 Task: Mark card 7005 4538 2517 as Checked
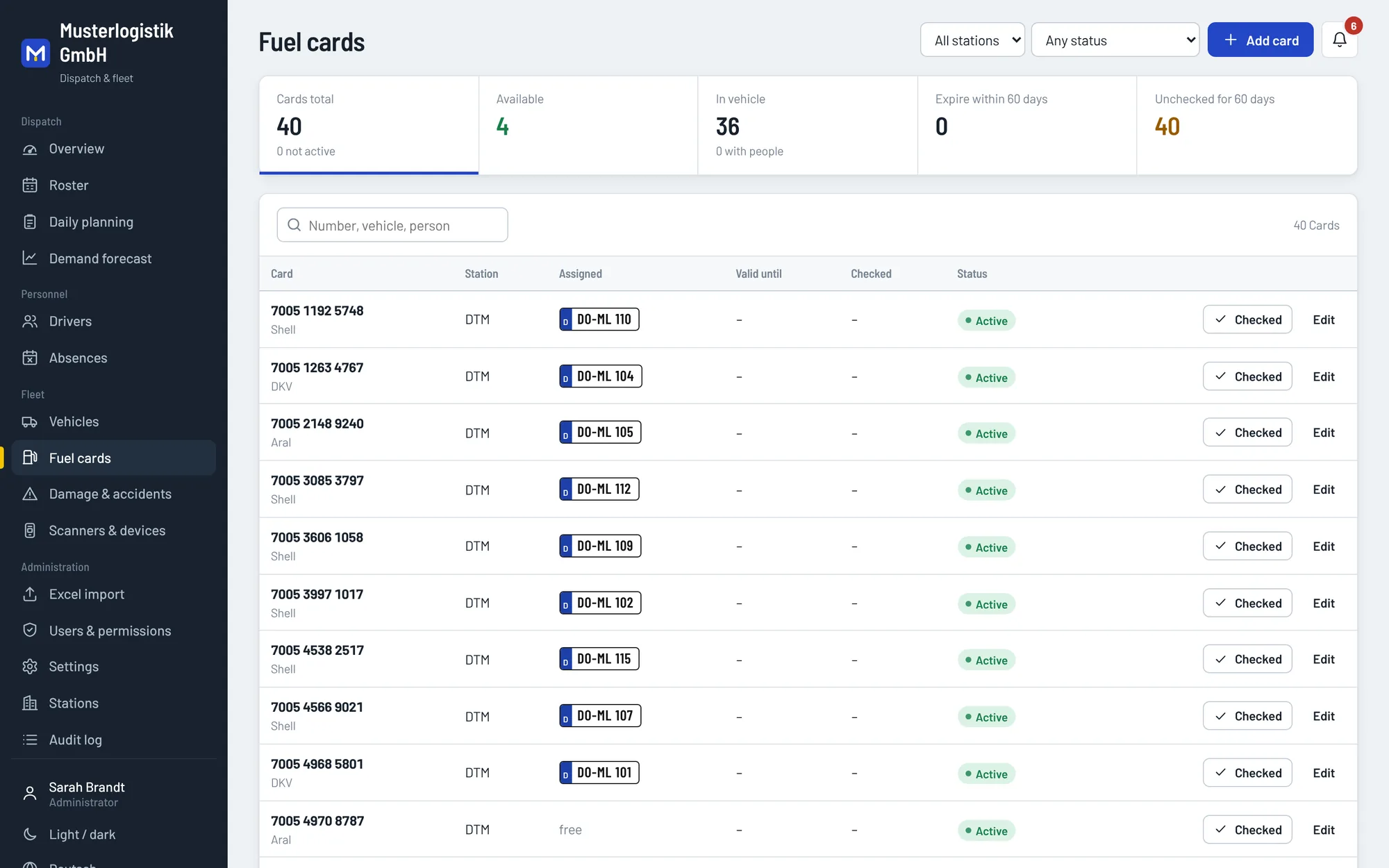[1247, 659]
